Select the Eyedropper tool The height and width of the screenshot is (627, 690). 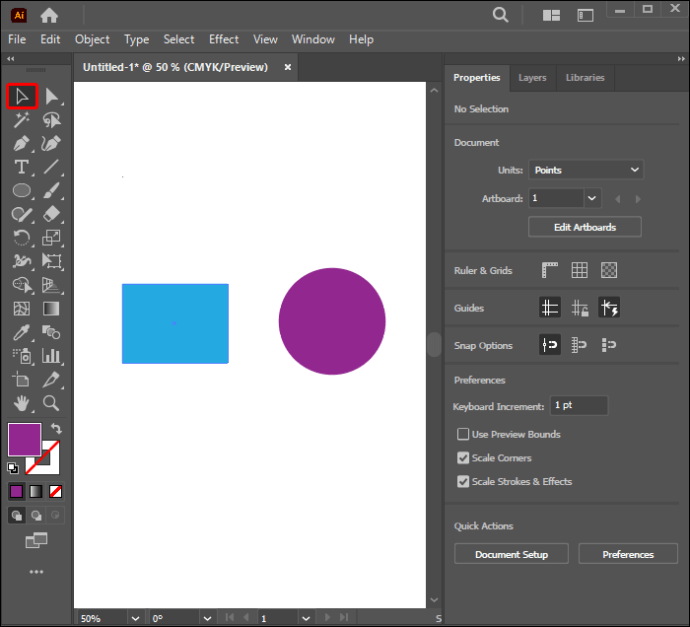point(22,332)
